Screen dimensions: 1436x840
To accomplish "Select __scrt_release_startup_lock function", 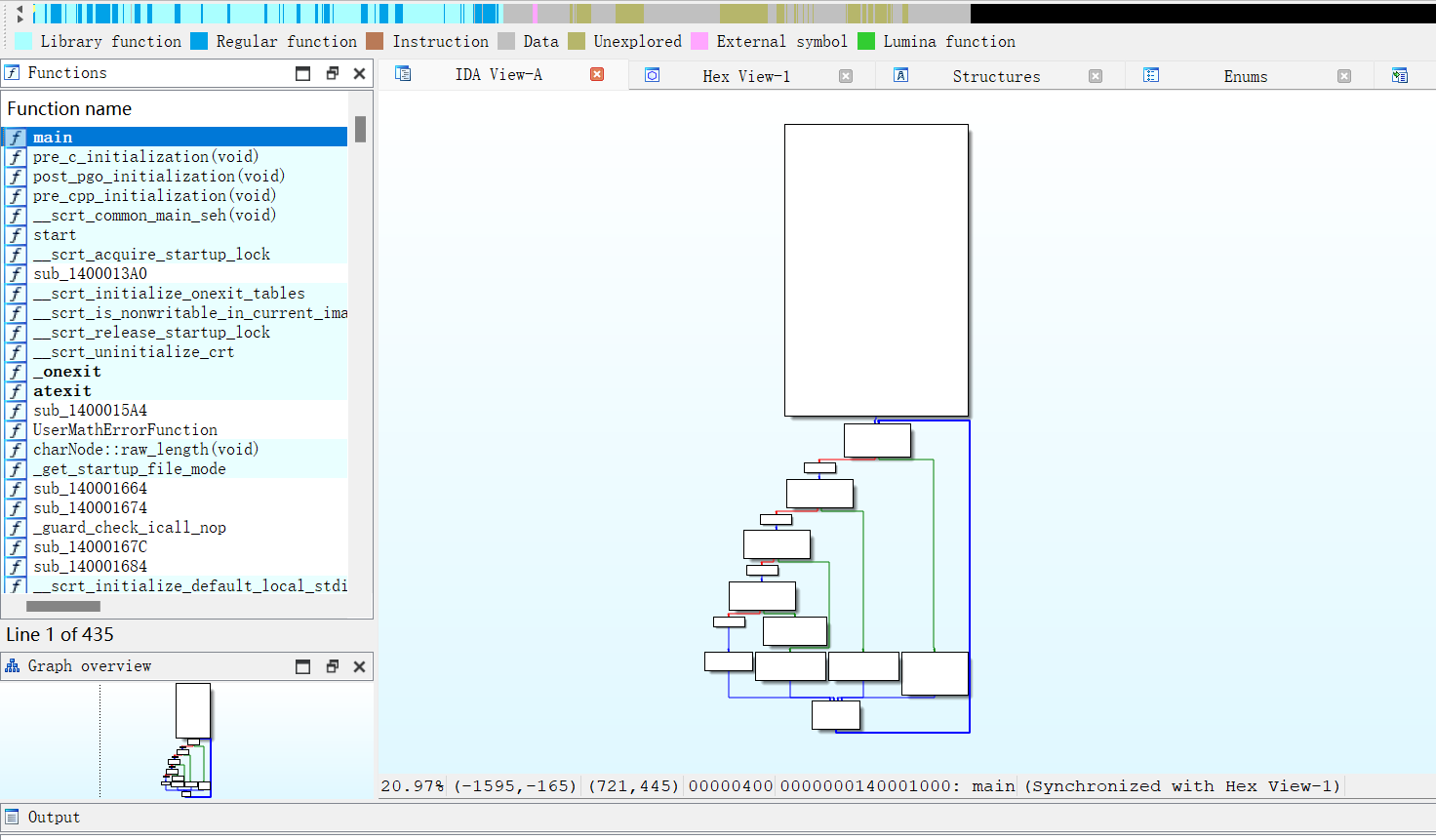I will click(x=176, y=332).
